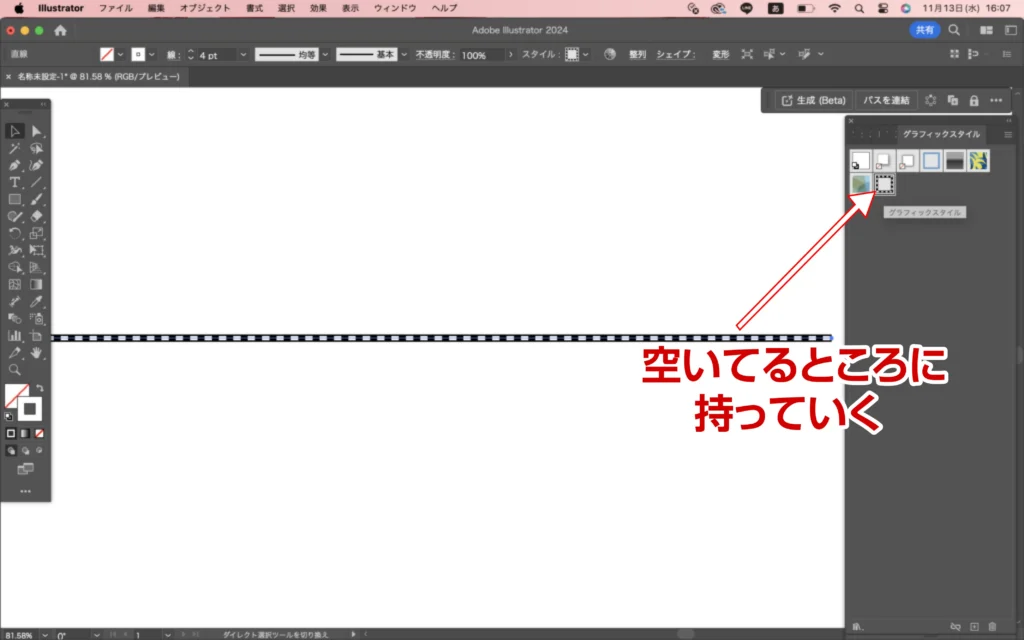Reset to default fill and stroke
Viewport: 1024px width, 640px height.
[x=10, y=416]
